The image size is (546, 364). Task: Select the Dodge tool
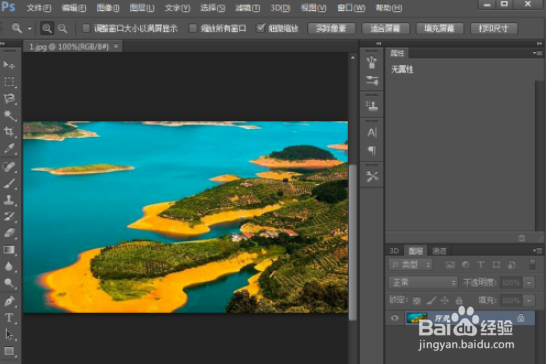[9, 283]
